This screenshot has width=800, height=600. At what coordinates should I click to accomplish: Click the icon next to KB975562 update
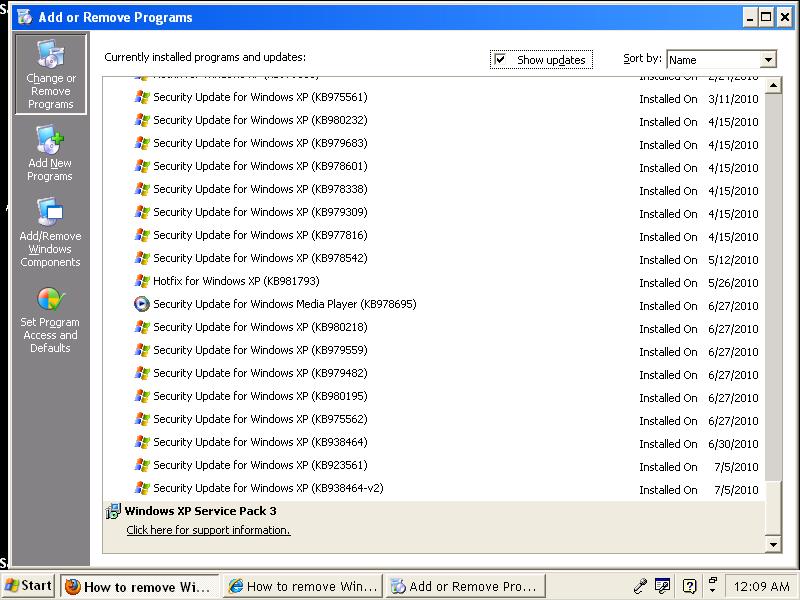(142, 419)
